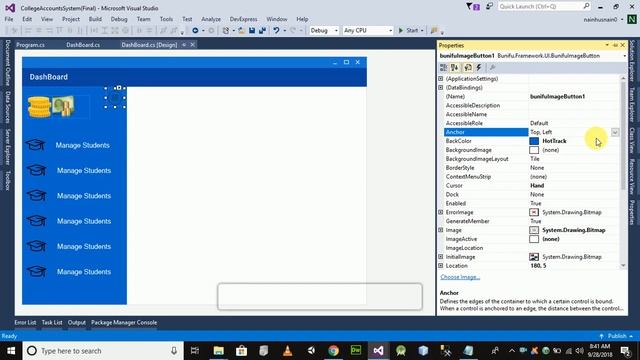Open the Build menu
Screen dimensions: 640x360
(x=95, y=19)
